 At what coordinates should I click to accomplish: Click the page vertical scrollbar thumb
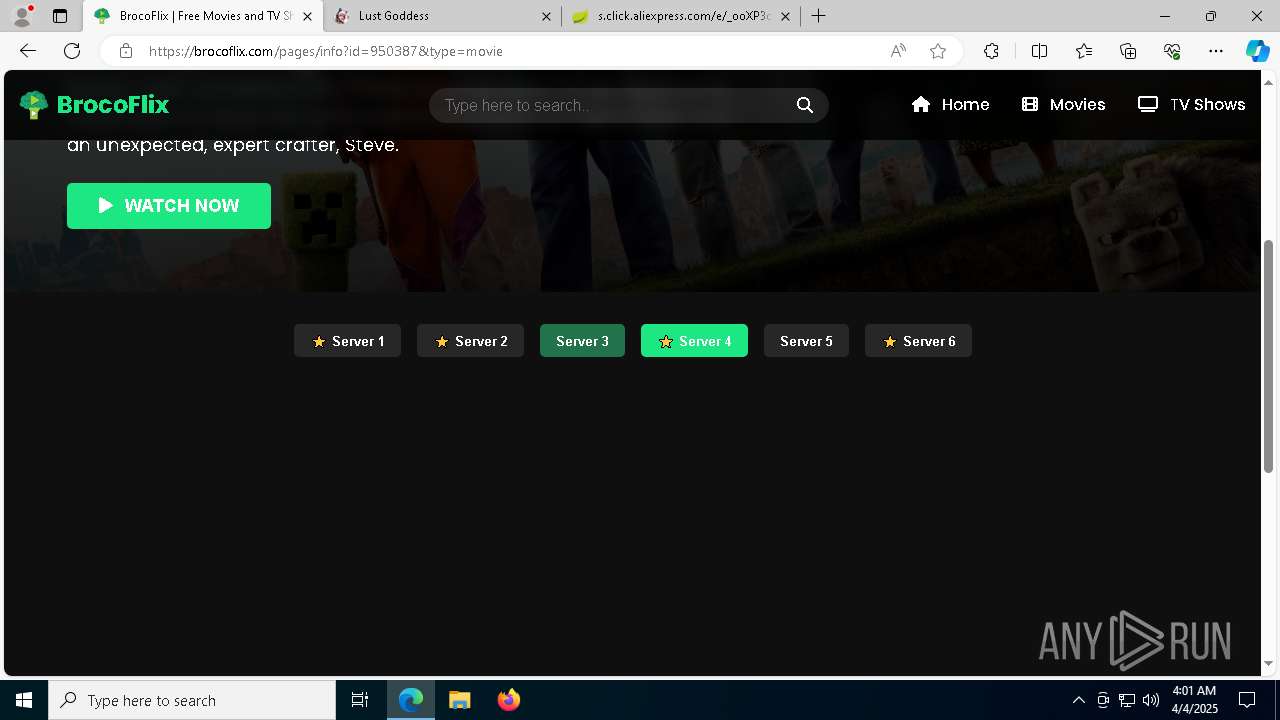pyautogui.click(x=1269, y=356)
